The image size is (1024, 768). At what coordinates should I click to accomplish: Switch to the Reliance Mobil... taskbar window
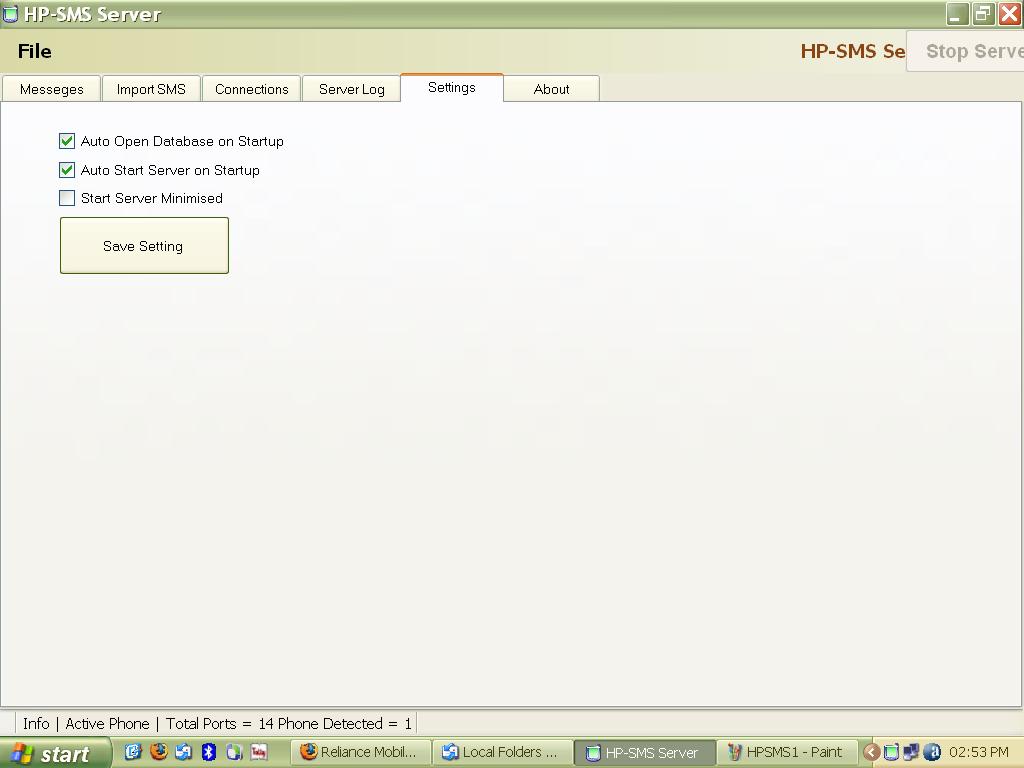point(359,752)
